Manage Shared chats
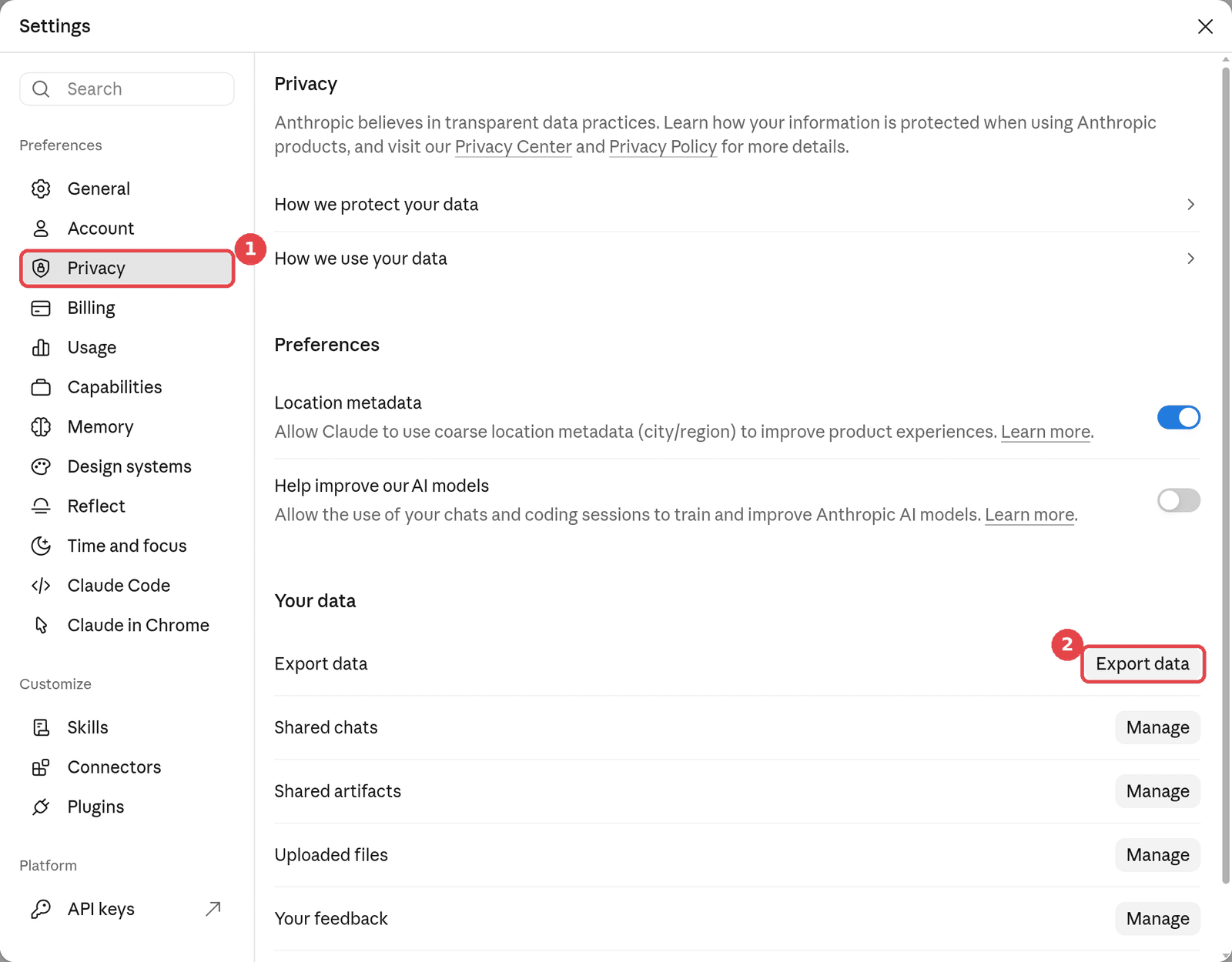This screenshot has width=1232, height=962. 1158,728
